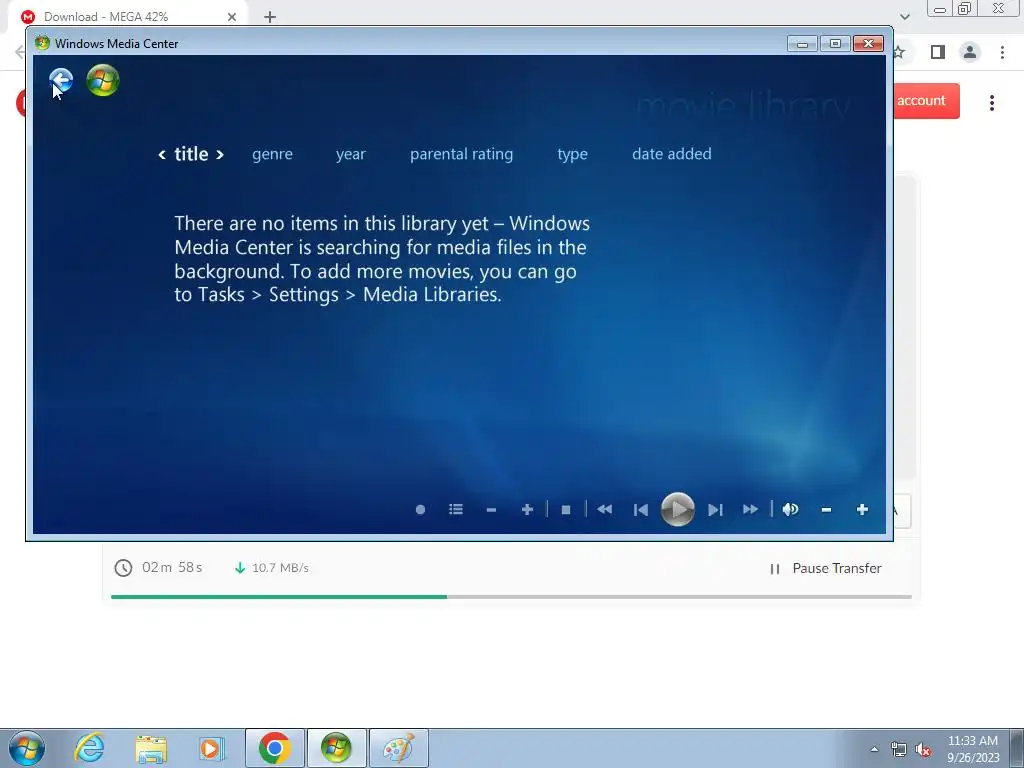Open Chrome profile avatar icon

coord(970,52)
